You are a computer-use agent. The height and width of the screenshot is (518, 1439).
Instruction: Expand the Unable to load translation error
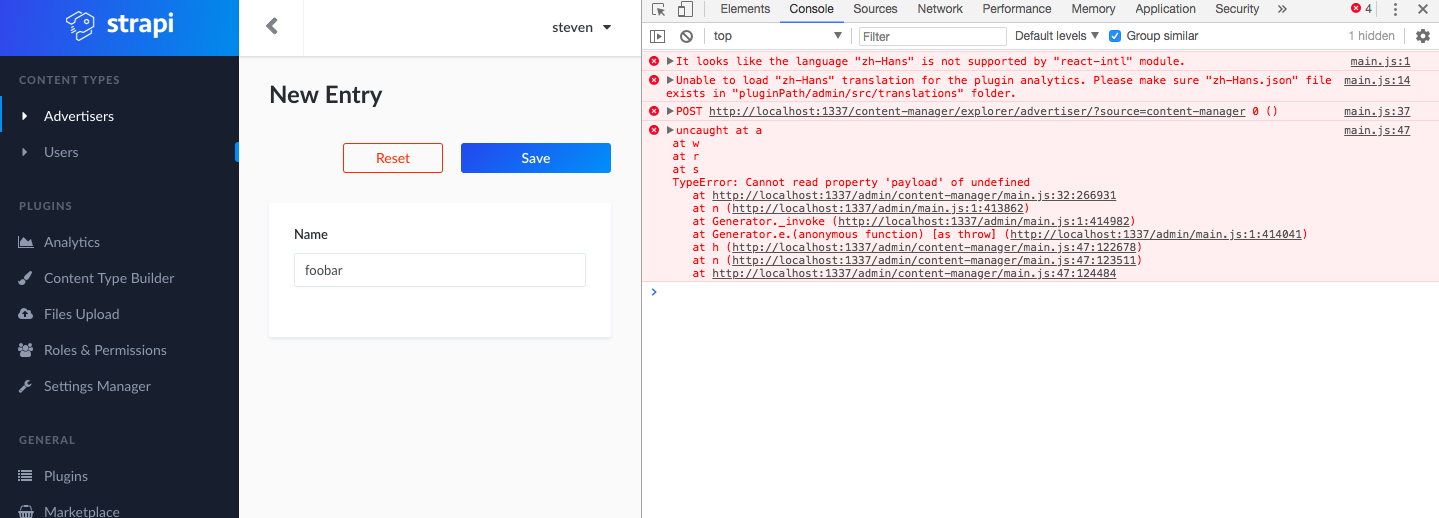pos(671,80)
